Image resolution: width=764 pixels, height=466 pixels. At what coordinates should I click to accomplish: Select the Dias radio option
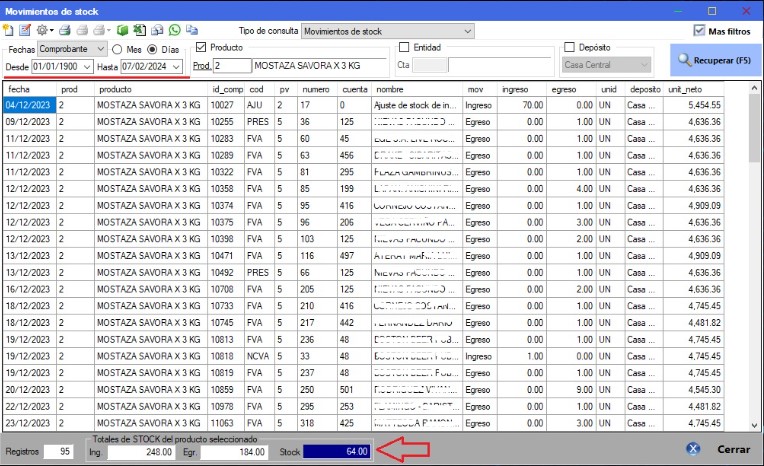coord(152,49)
